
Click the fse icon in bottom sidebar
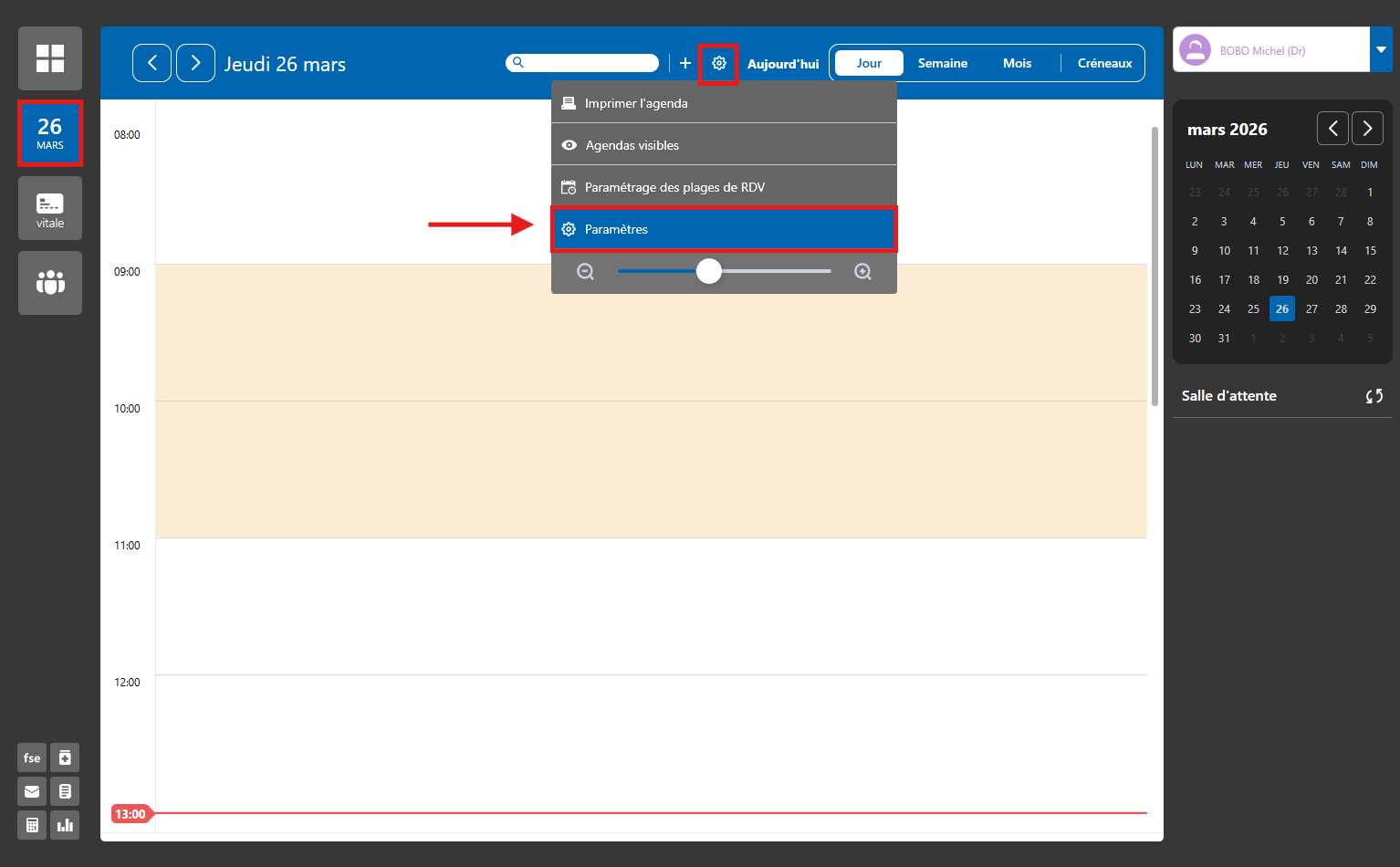click(x=32, y=757)
